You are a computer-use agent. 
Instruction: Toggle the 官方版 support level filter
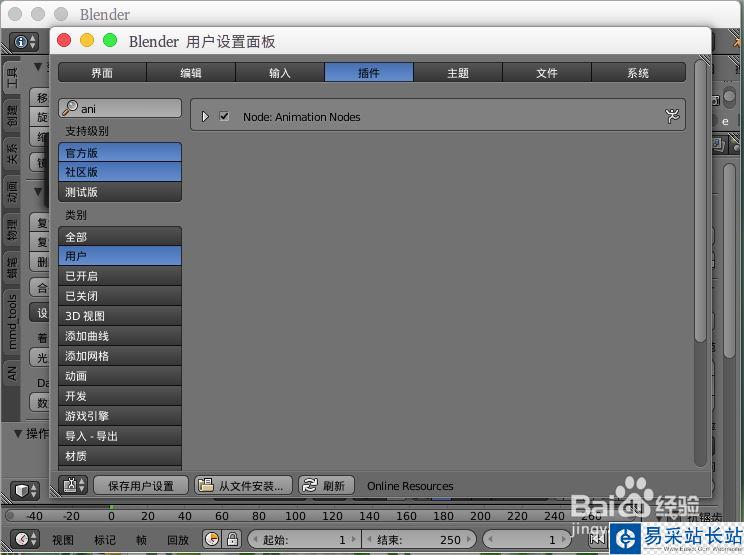pyautogui.click(x=120, y=153)
